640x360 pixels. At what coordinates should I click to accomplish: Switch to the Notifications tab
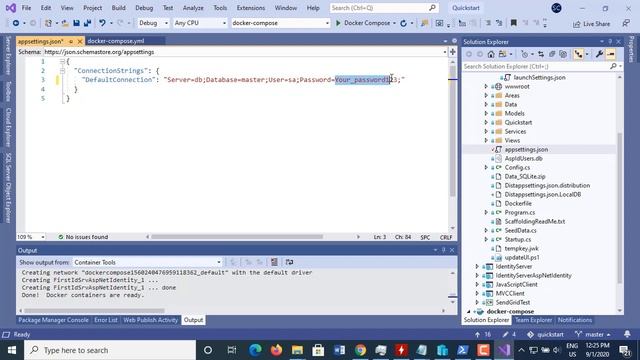point(575,320)
